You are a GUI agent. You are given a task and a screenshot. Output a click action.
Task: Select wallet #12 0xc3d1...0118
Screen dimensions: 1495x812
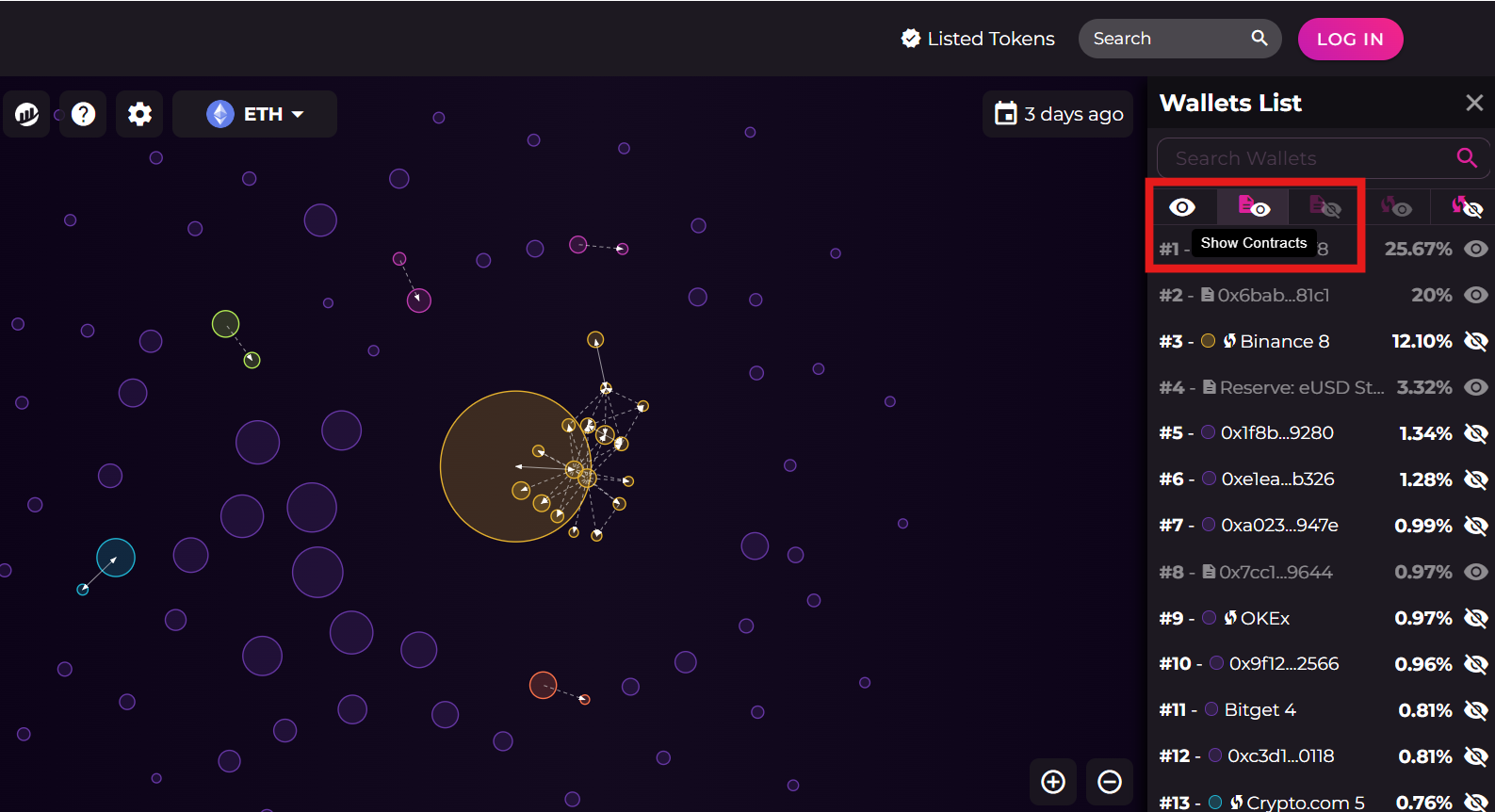click(1322, 756)
